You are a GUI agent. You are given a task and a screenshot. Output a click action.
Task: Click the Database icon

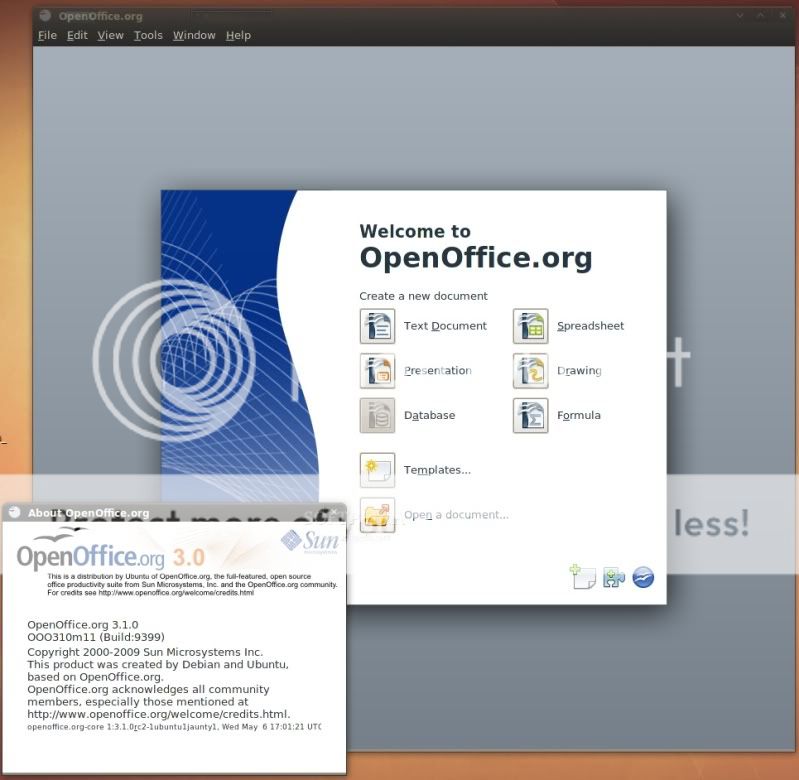point(377,415)
